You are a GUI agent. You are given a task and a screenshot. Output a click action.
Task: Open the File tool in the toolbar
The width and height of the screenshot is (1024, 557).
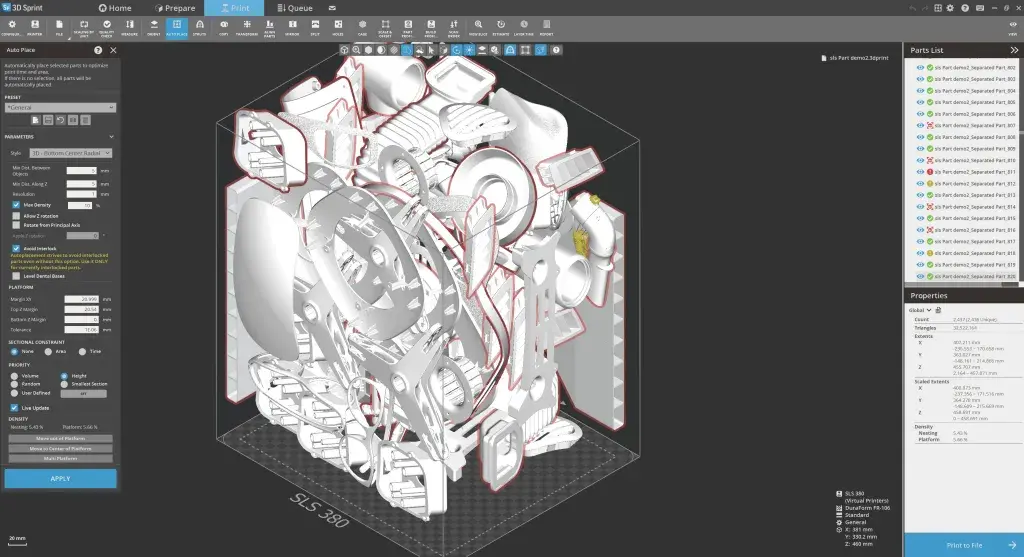(59, 27)
